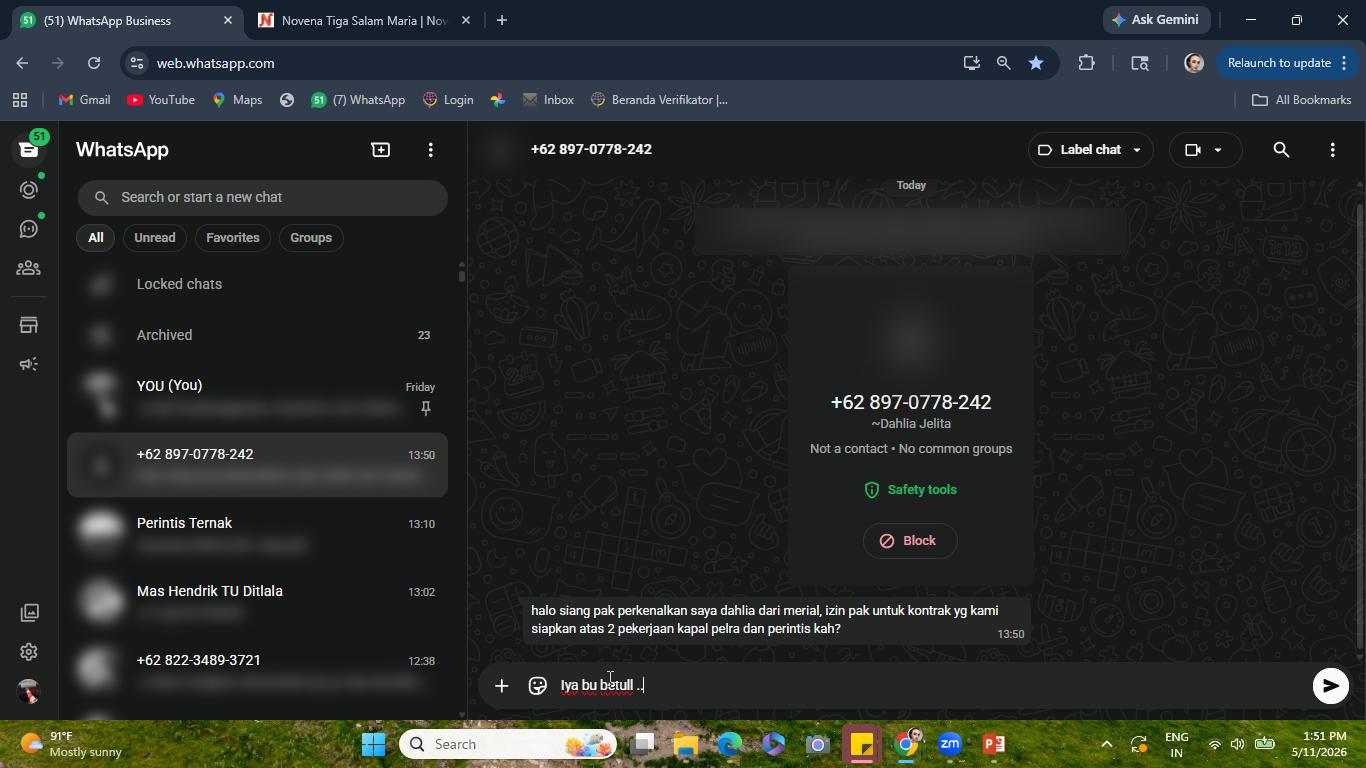The width and height of the screenshot is (1366, 768).
Task: Open Locked chats row
Action: point(257,284)
